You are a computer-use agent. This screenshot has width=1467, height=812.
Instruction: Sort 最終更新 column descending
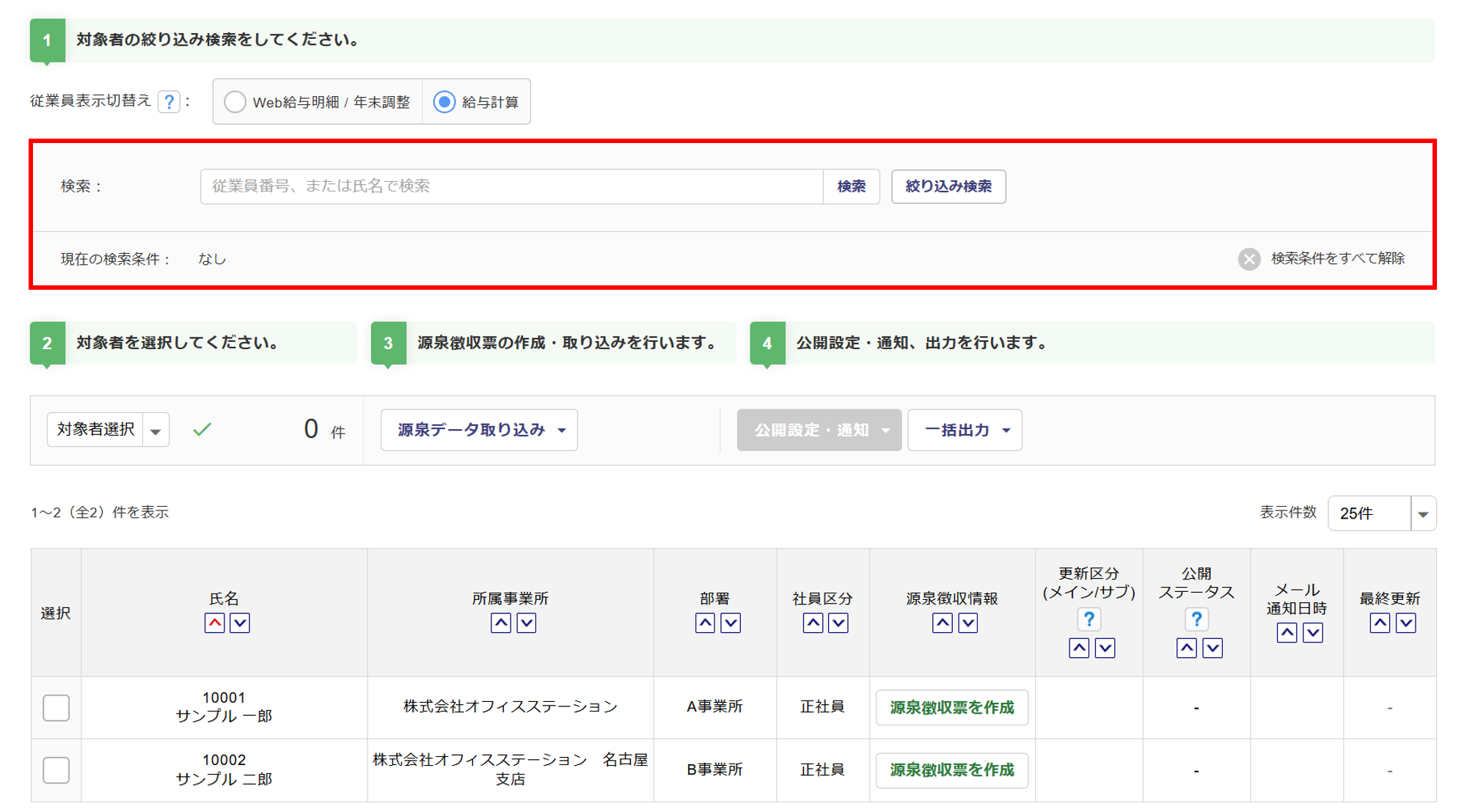click(1405, 623)
